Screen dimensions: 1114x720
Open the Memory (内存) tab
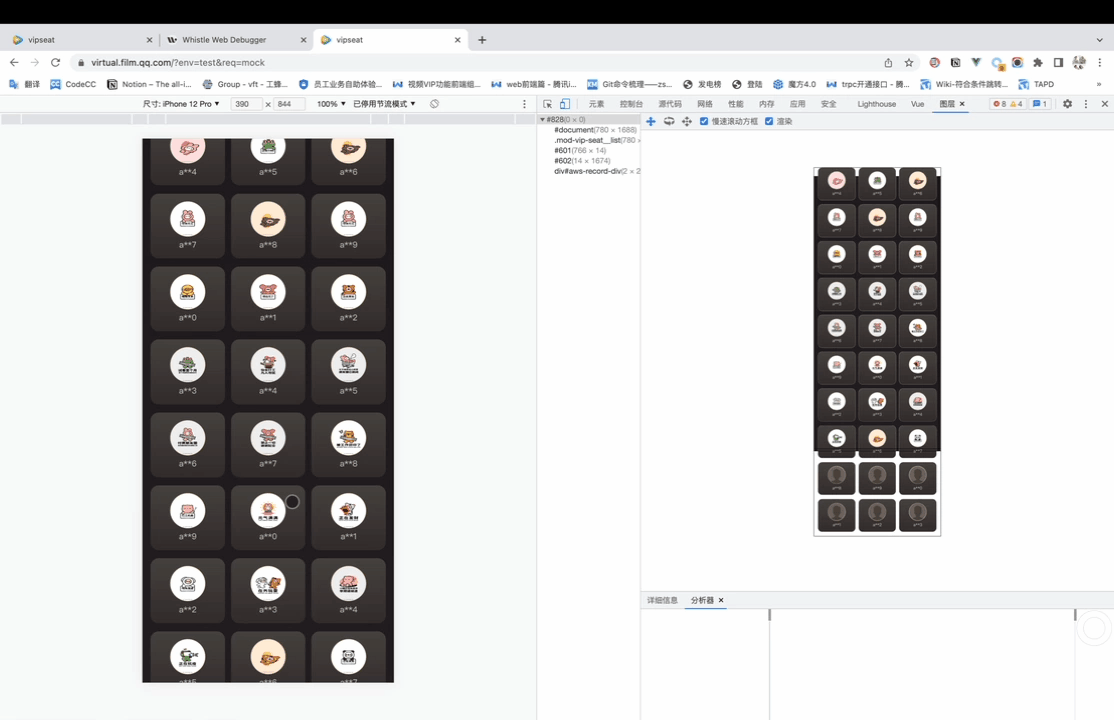[767, 104]
